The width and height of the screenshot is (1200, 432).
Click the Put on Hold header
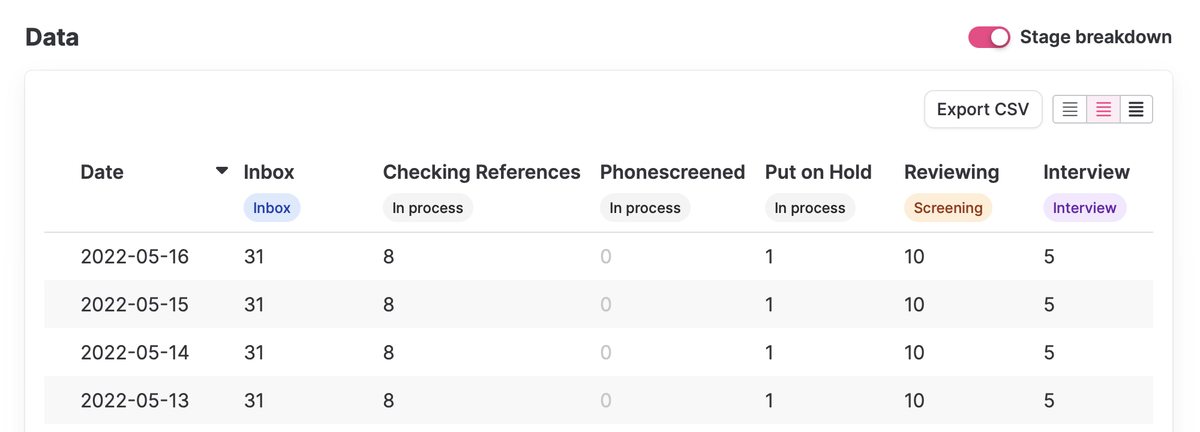pyautogui.click(x=818, y=172)
